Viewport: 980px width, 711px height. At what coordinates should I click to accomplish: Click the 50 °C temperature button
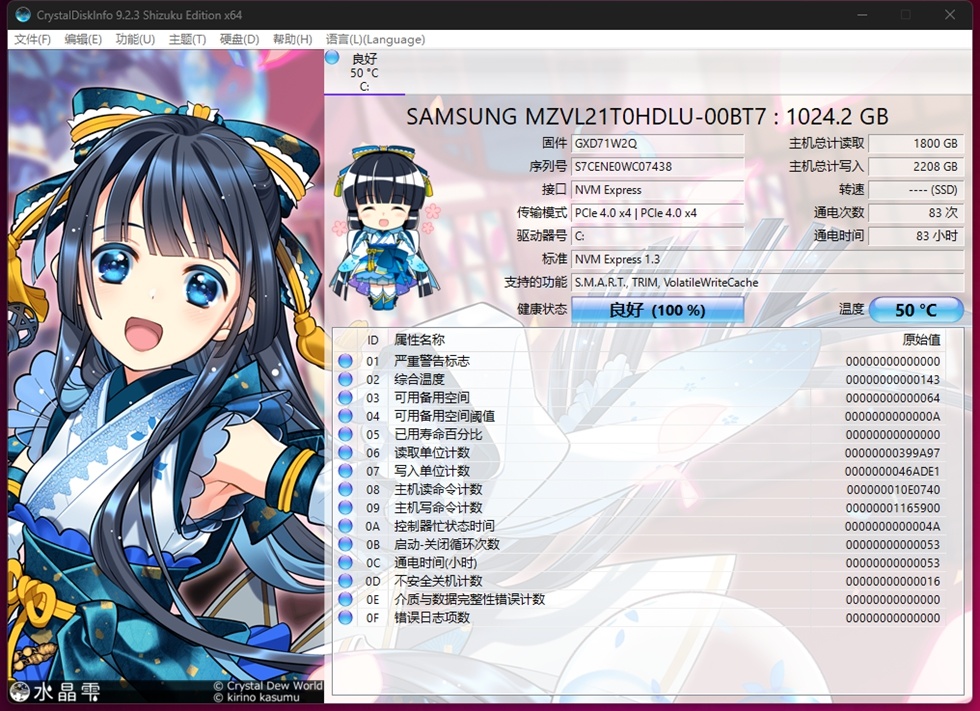[x=916, y=310]
